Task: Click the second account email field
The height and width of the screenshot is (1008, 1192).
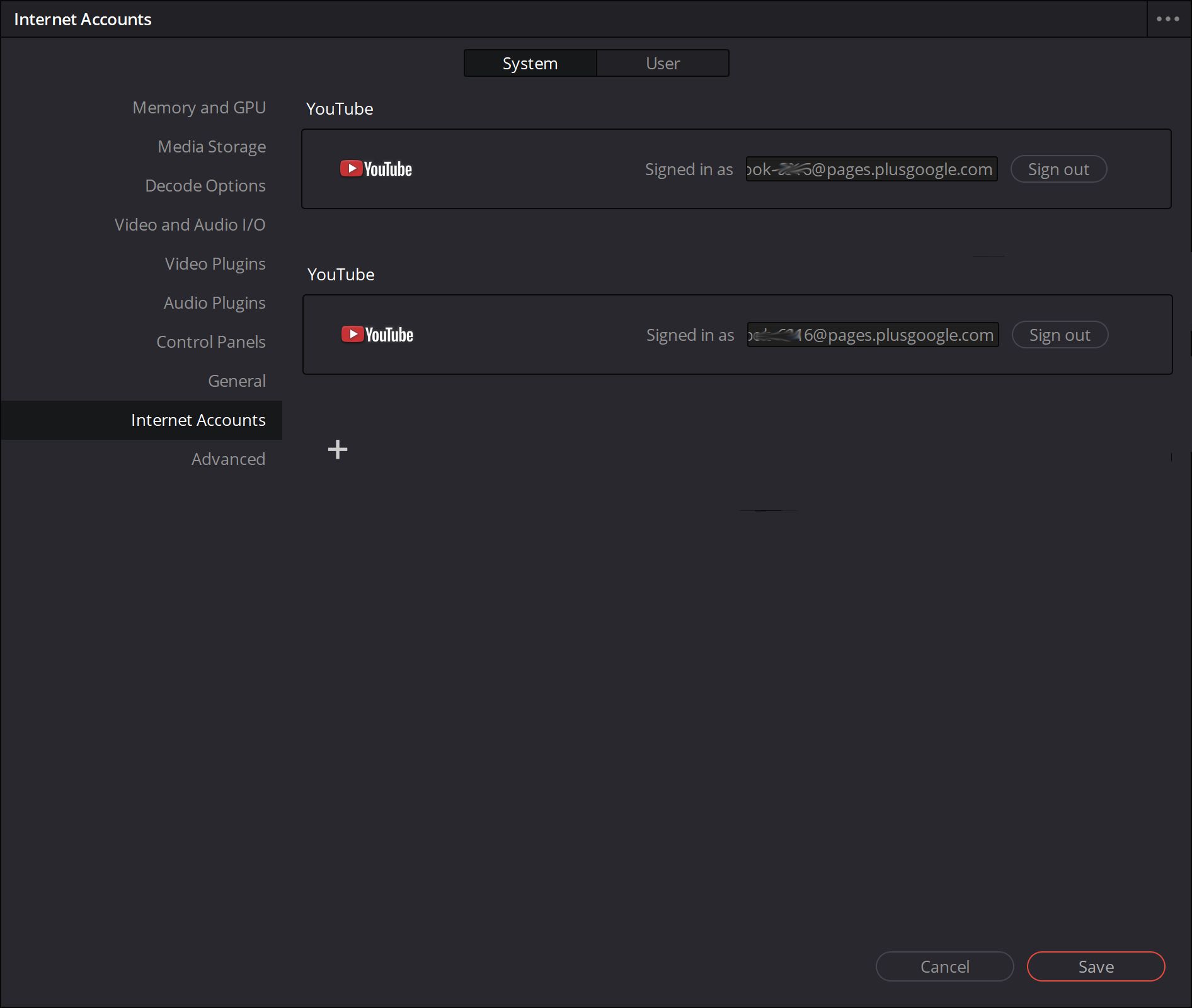Action: (873, 335)
